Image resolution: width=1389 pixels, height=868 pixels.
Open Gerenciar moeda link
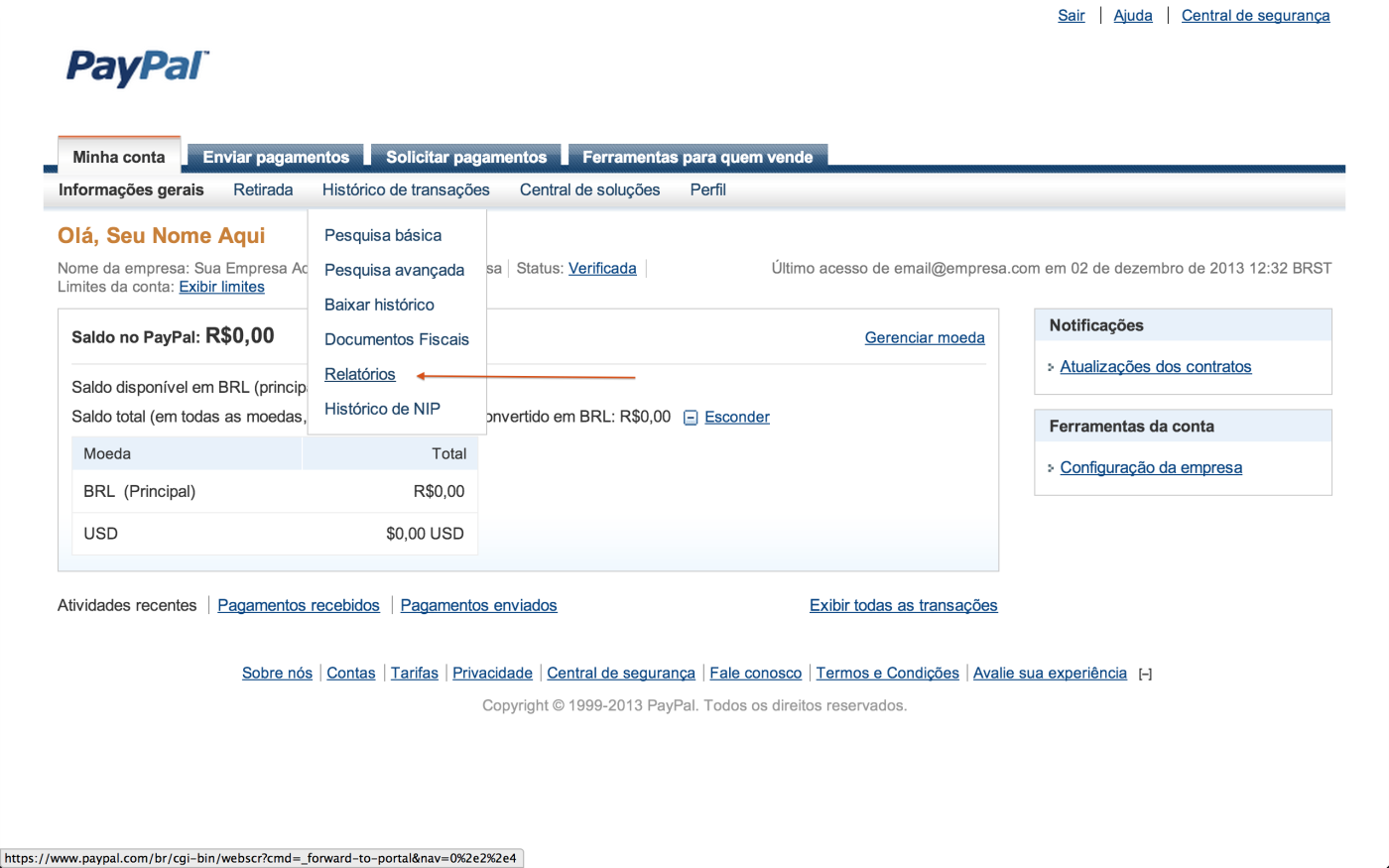[x=925, y=337]
